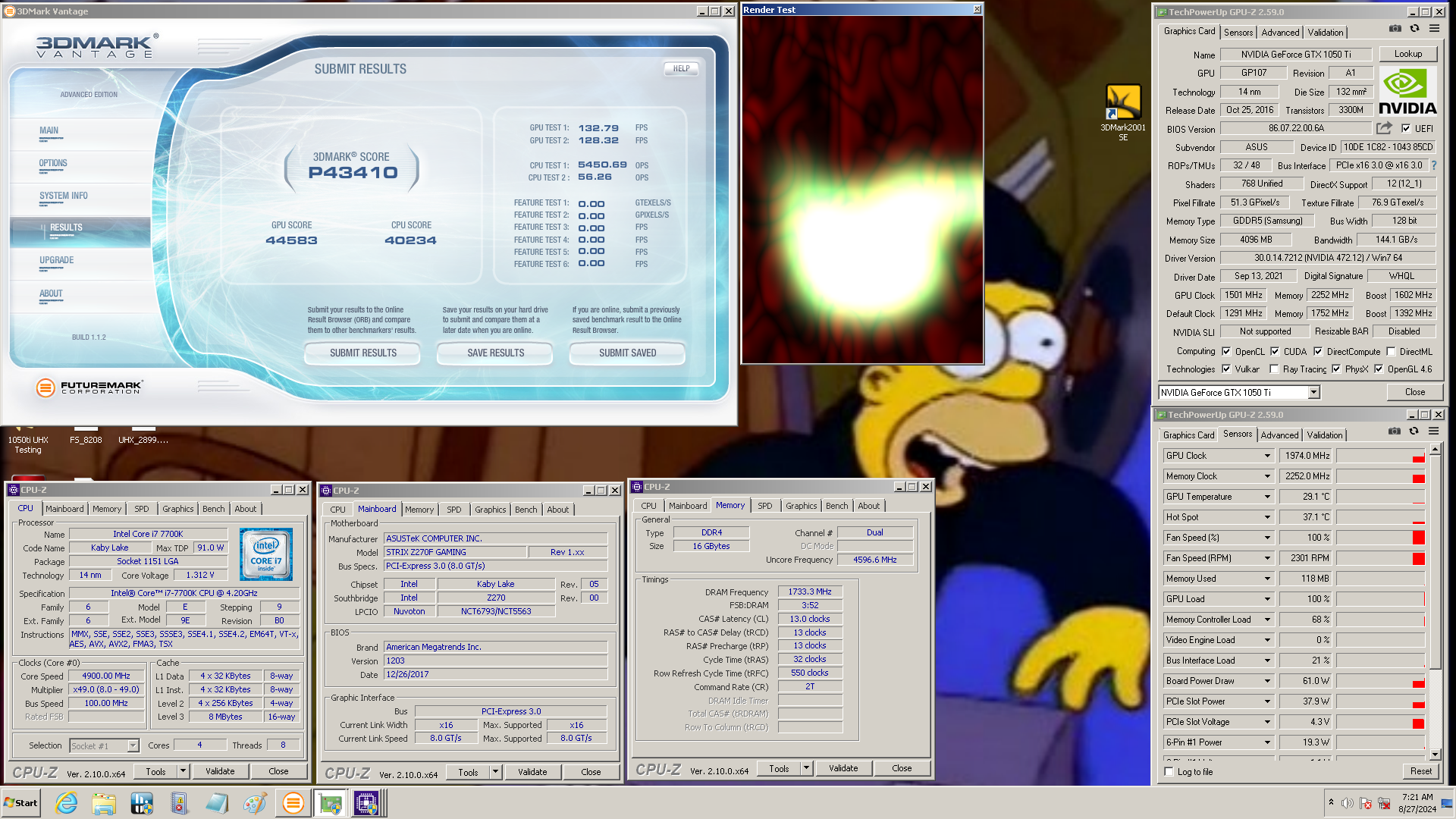Click the camera icon in the GPU-Z Sensors window

(x=1395, y=431)
